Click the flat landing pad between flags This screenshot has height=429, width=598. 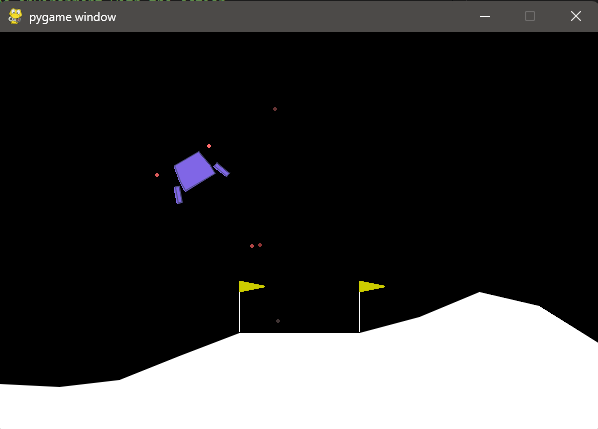point(299,333)
